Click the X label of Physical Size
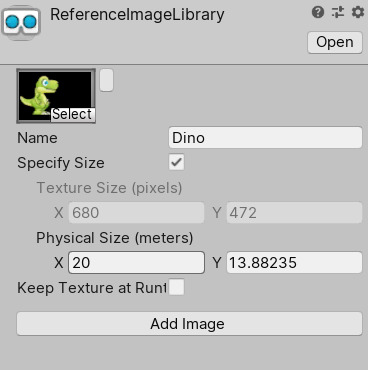 (x=59, y=263)
